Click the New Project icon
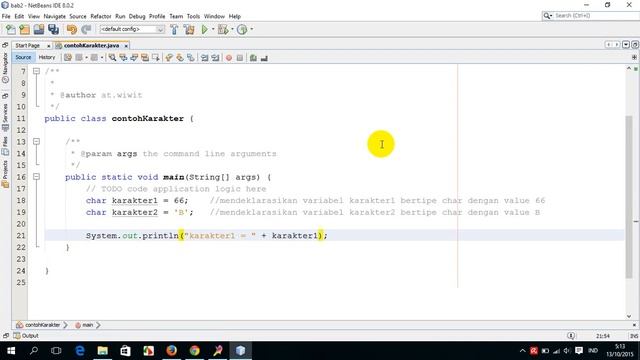This screenshot has height=360, width=640. [x=24, y=29]
